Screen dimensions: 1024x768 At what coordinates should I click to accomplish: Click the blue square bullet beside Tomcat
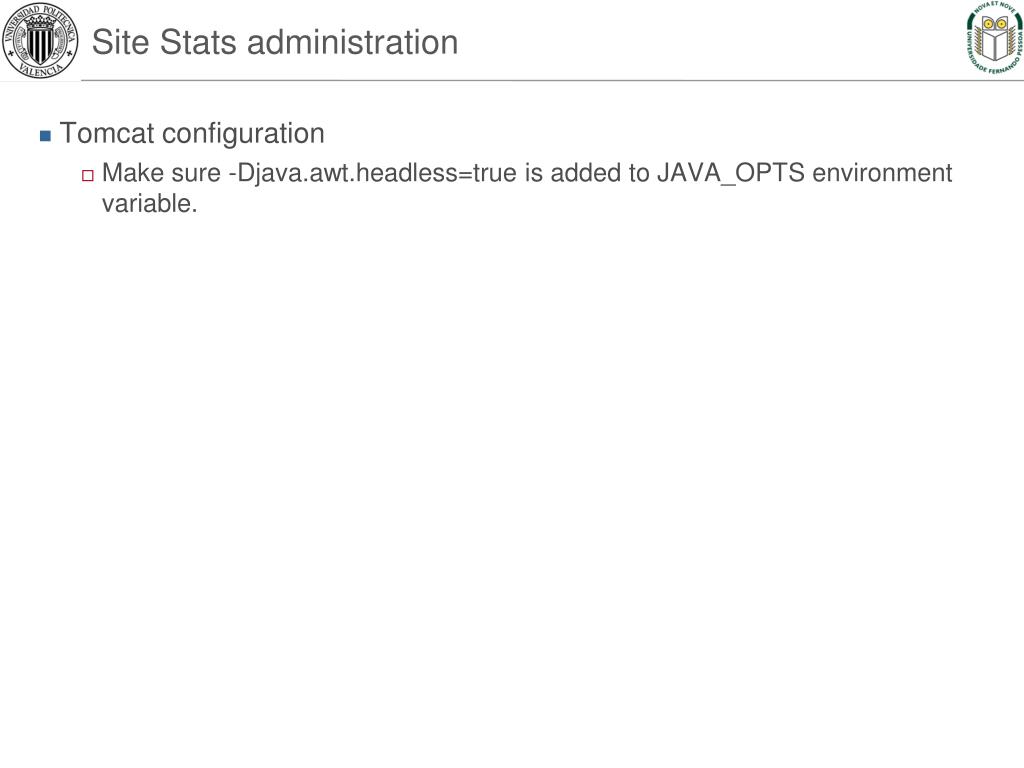(x=45, y=136)
